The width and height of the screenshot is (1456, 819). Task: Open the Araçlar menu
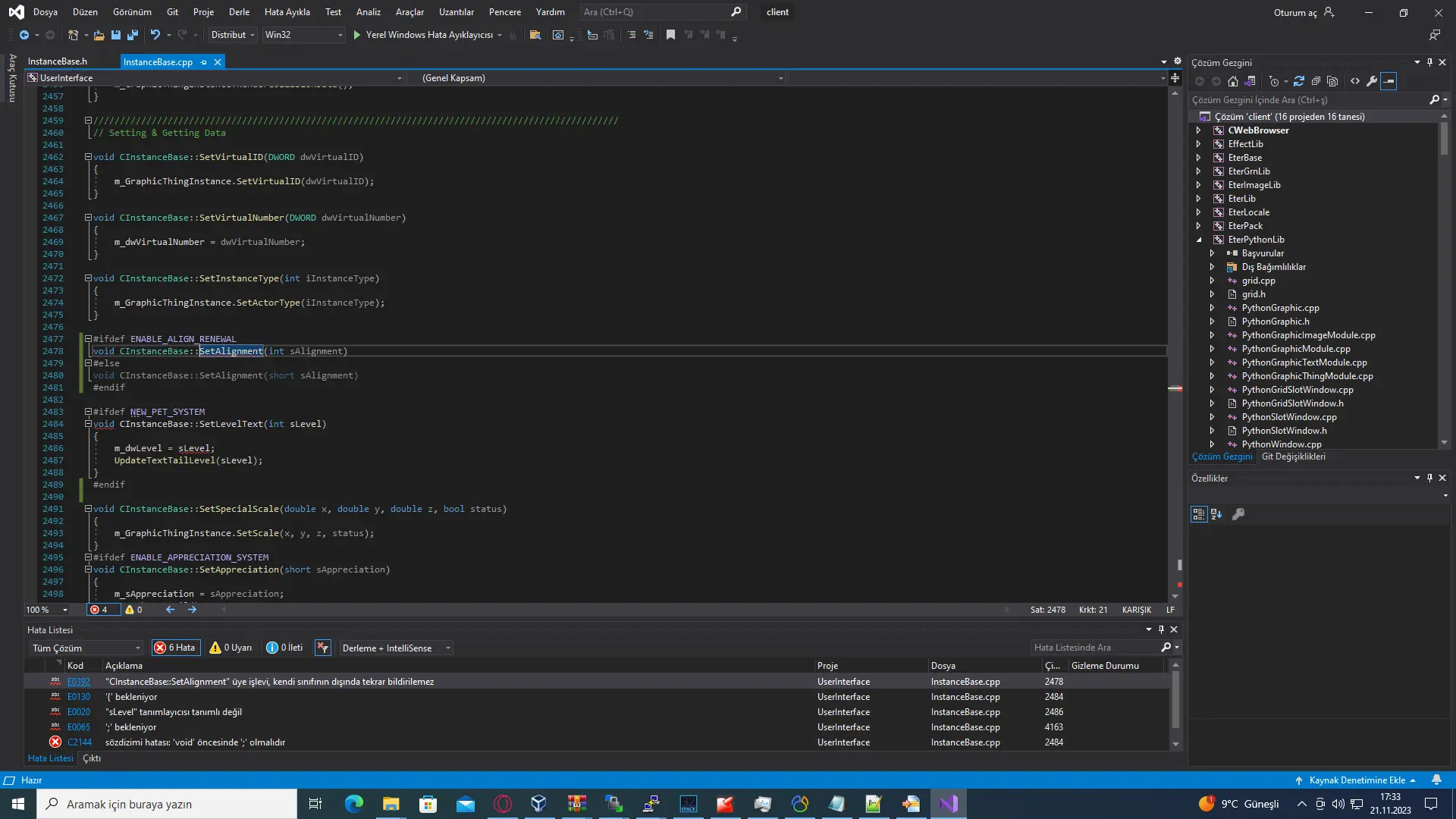[x=409, y=12]
